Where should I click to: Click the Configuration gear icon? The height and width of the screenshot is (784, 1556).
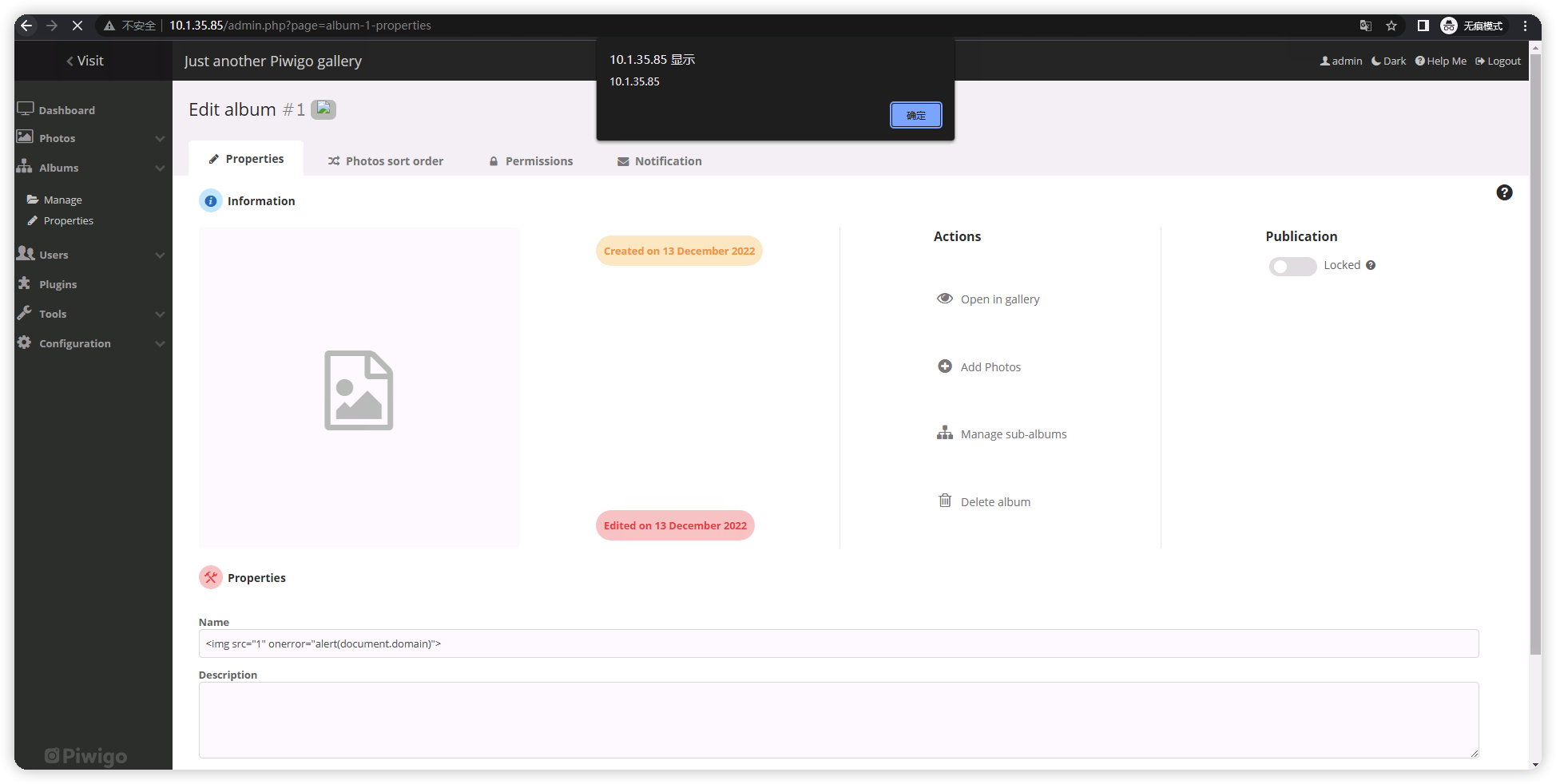(x=25, y=342)
